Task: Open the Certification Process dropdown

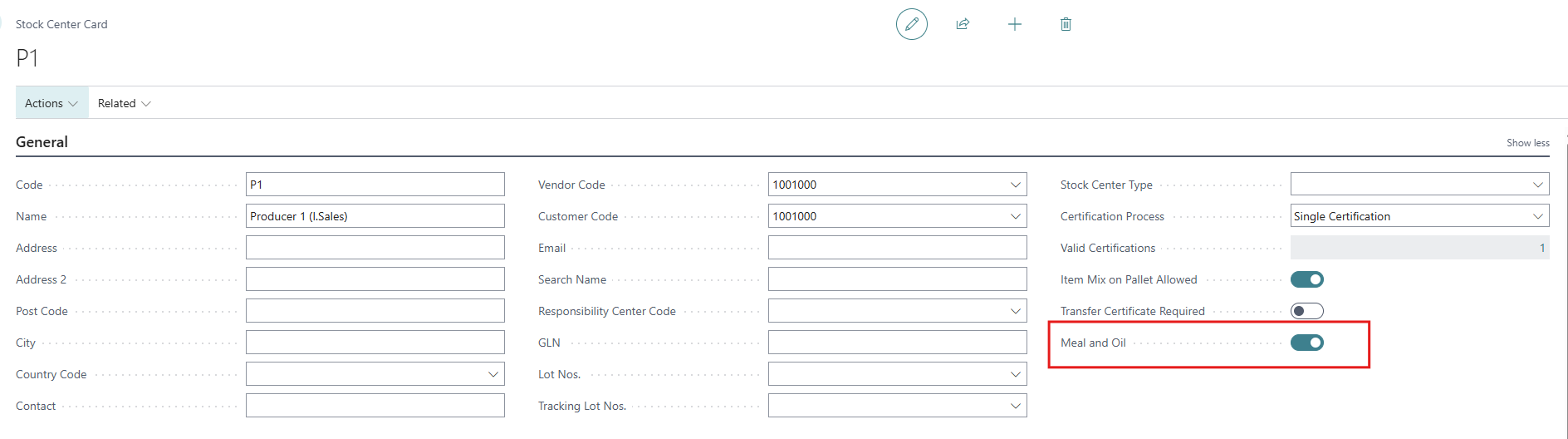Action: 1537,216
